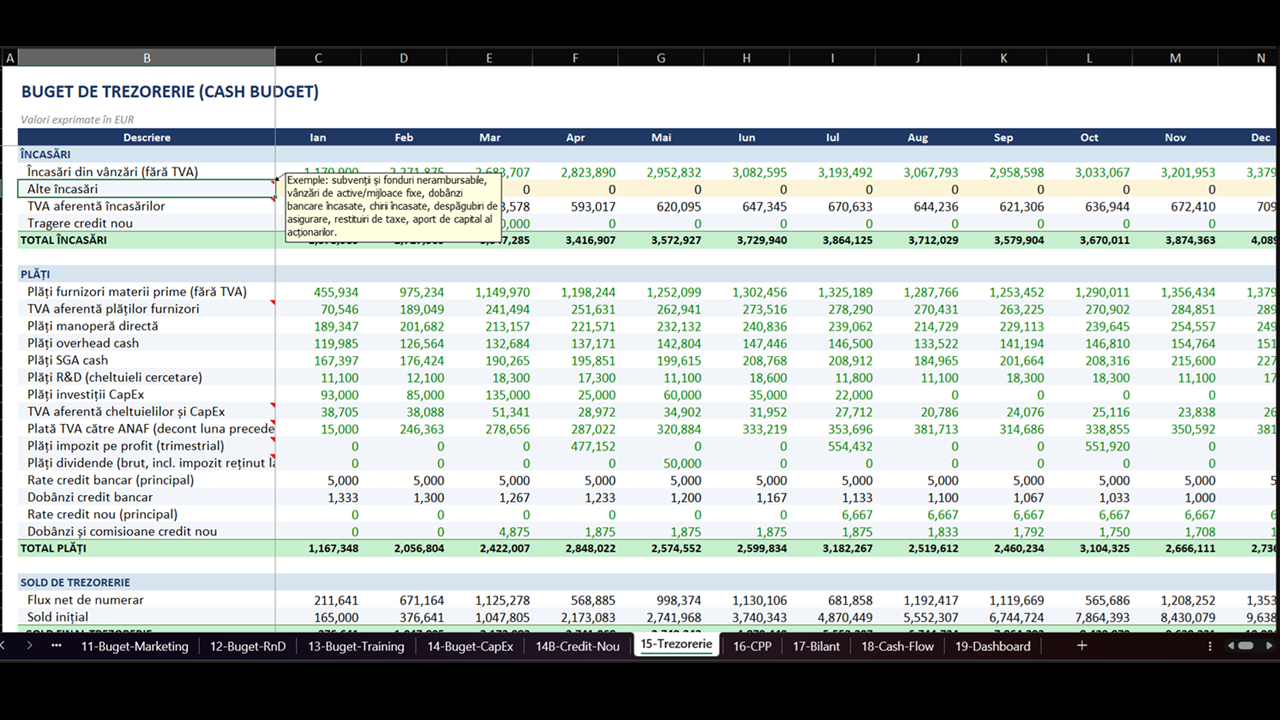The width and height of the screenshot is (1280, 720).
Task: Select 'Plăți R&D (cheltuieli cercetare)' label
Action: coord(115,377)
